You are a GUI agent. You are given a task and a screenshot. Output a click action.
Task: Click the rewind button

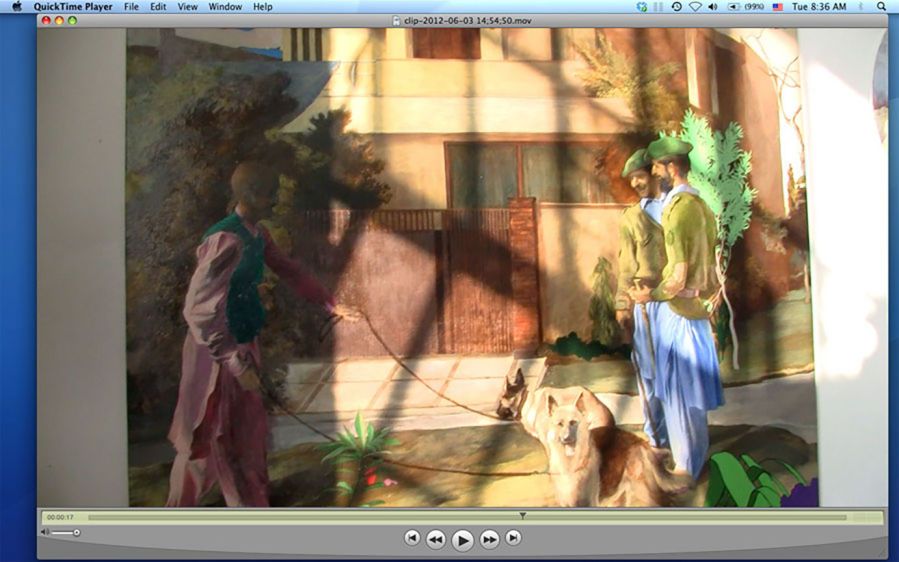coord(436,539)
